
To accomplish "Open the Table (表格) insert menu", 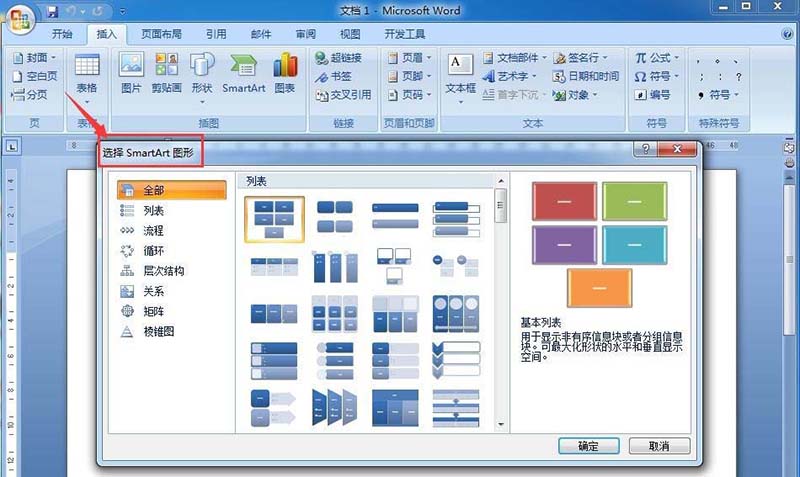I will click(x=87, y=77).
